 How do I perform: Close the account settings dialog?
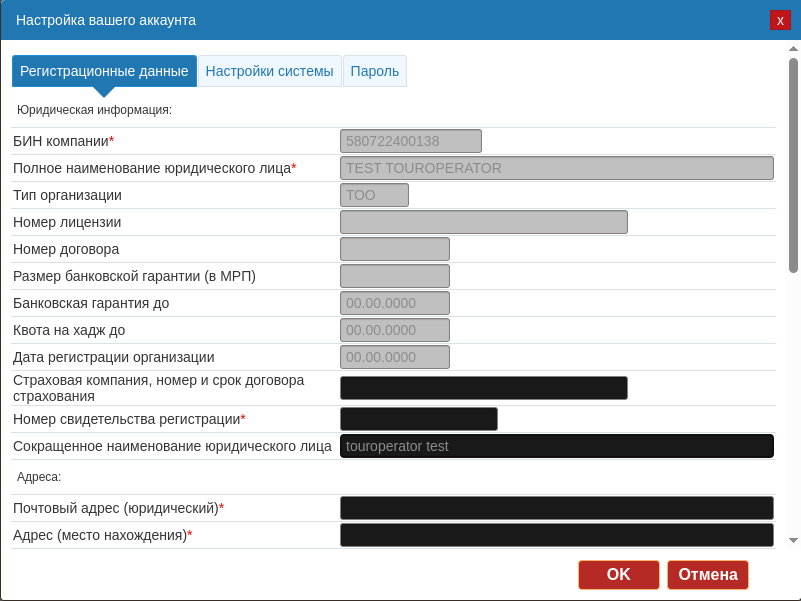coord(780,20)
